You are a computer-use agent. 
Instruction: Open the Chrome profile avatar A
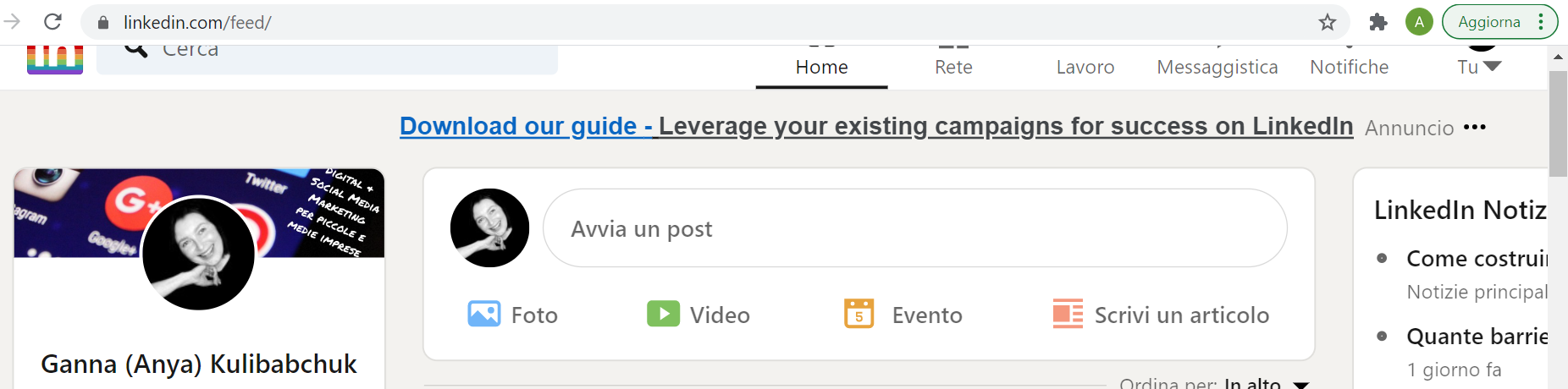[x=1419, y=23]
